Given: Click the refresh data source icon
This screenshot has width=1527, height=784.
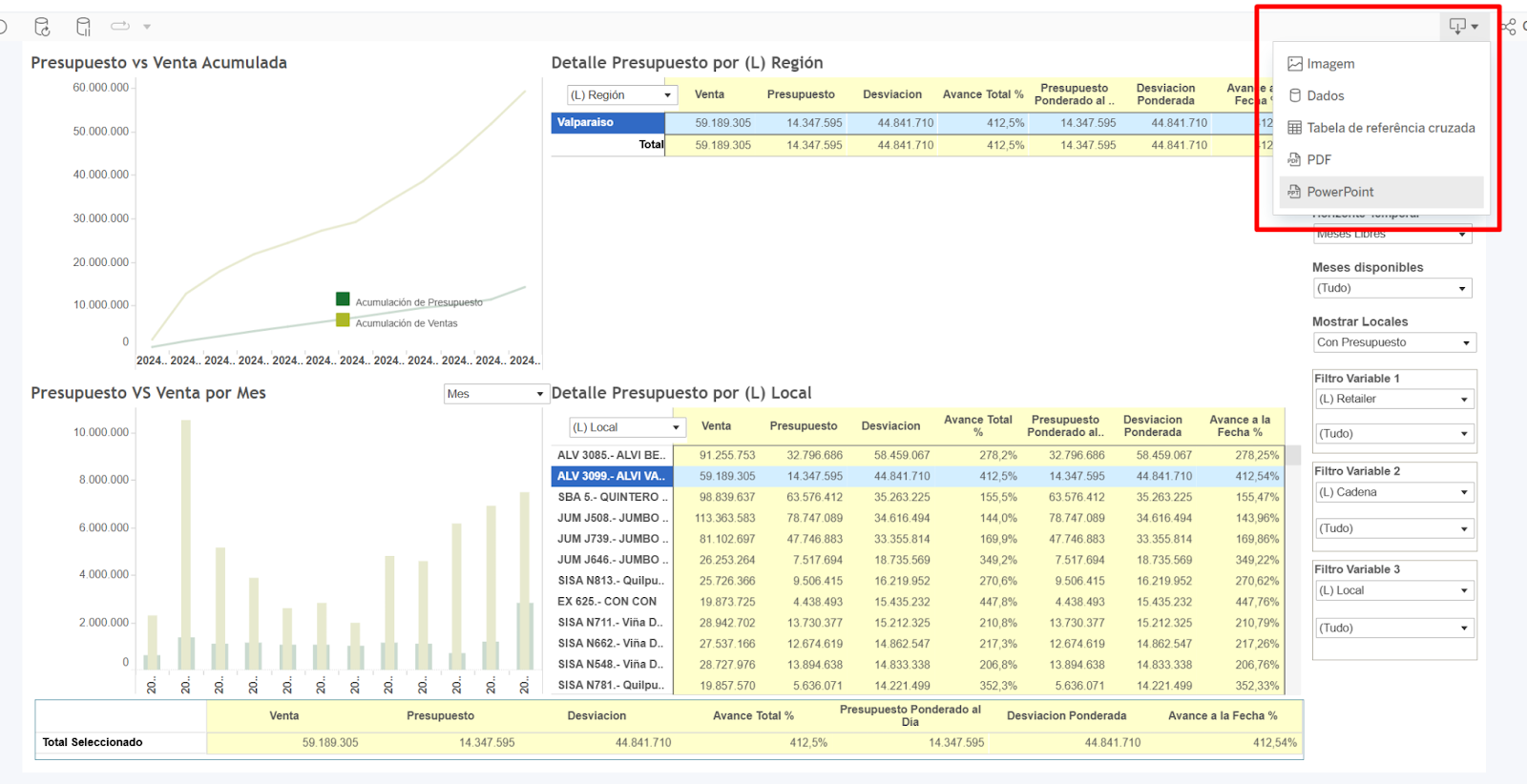Looking at the screenshot, I should 42,27.
